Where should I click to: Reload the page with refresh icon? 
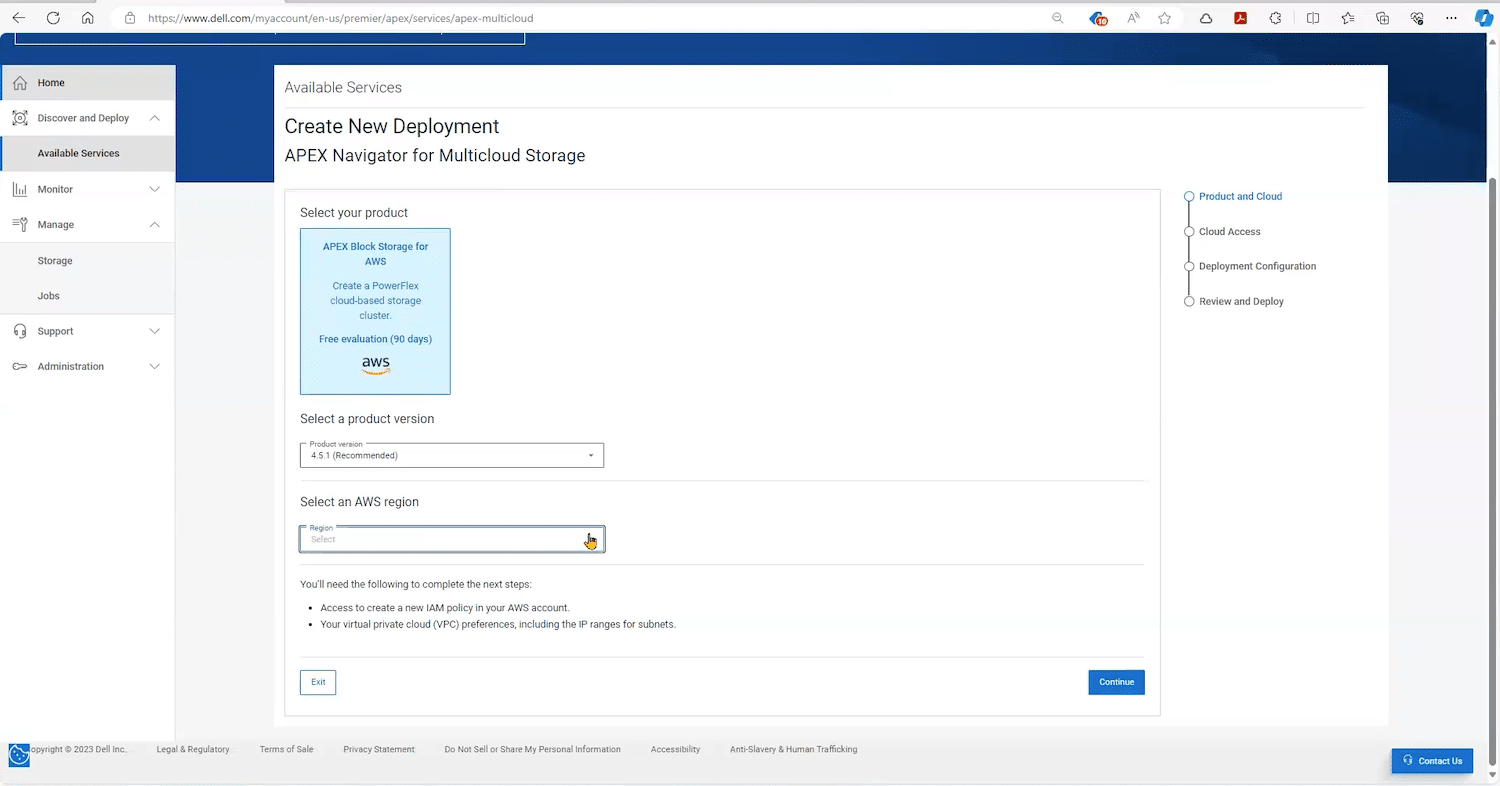[x=54, y=18]
